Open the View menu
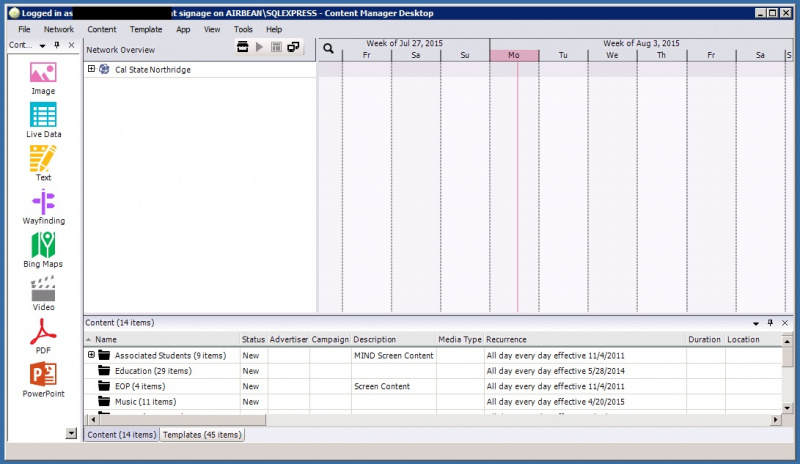The image size is (800, 464). (212, 29)
